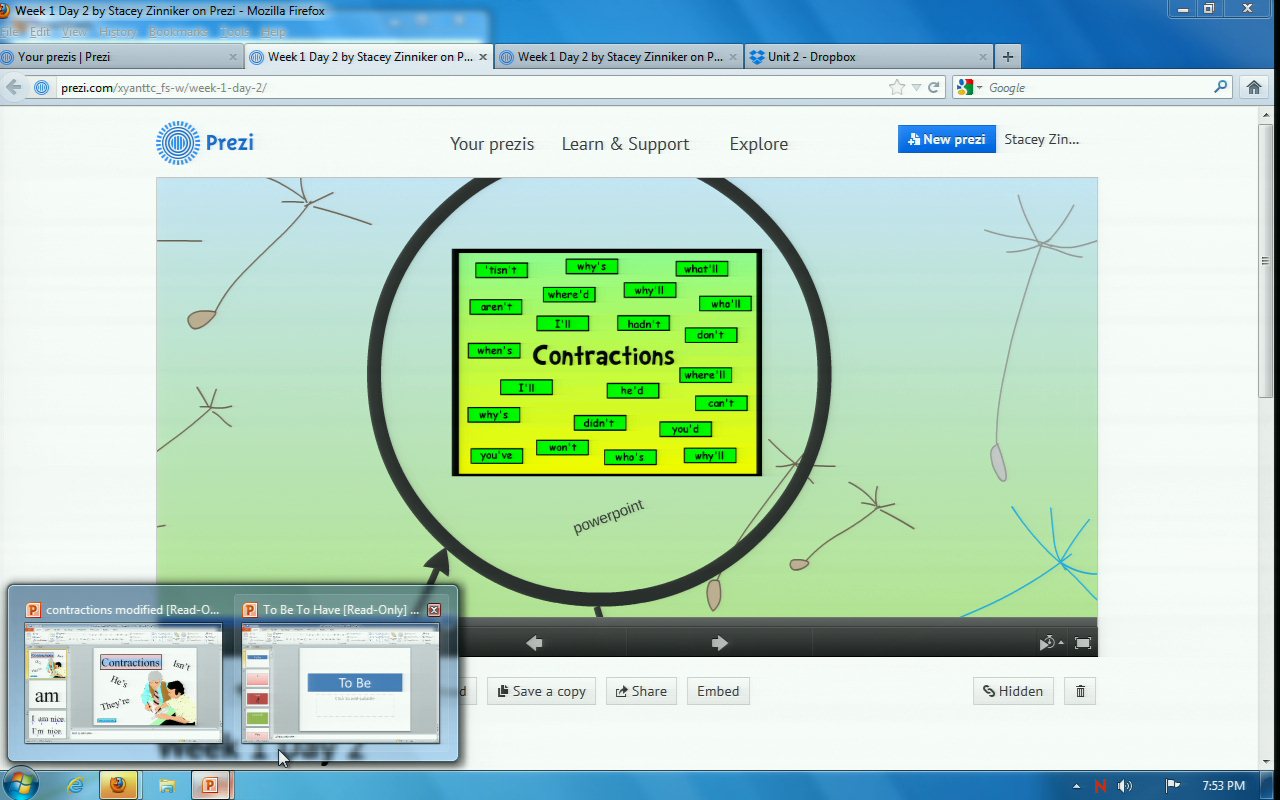Click the Save a copy button
Viewport: 1280px width, 800px height.
tap(541, 691)
